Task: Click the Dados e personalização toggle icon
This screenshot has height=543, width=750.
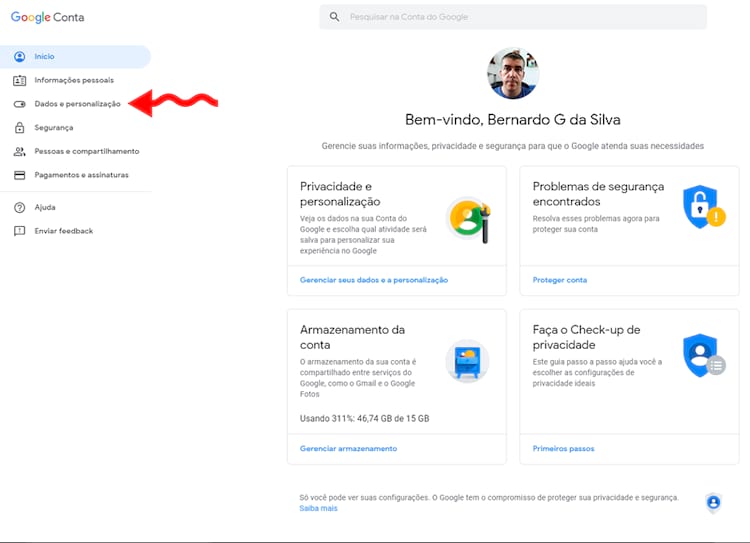Action: tap(19, 104)
